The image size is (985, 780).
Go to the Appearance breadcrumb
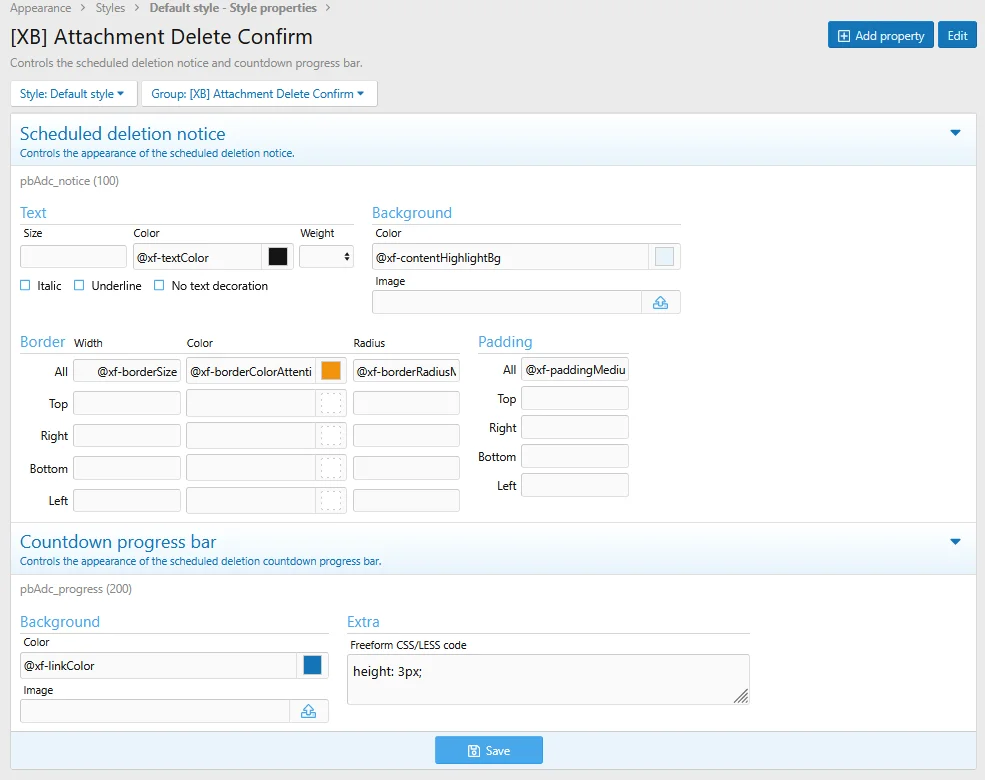[x=41, y=8]
